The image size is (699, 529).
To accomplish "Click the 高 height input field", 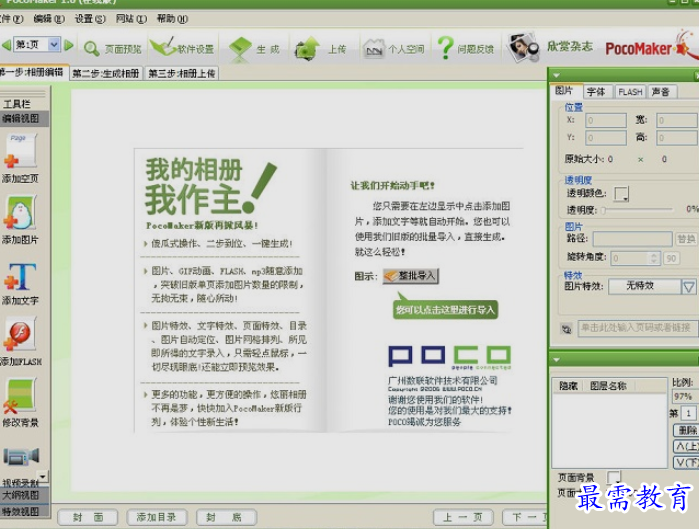I will click(x=677, y=138).
